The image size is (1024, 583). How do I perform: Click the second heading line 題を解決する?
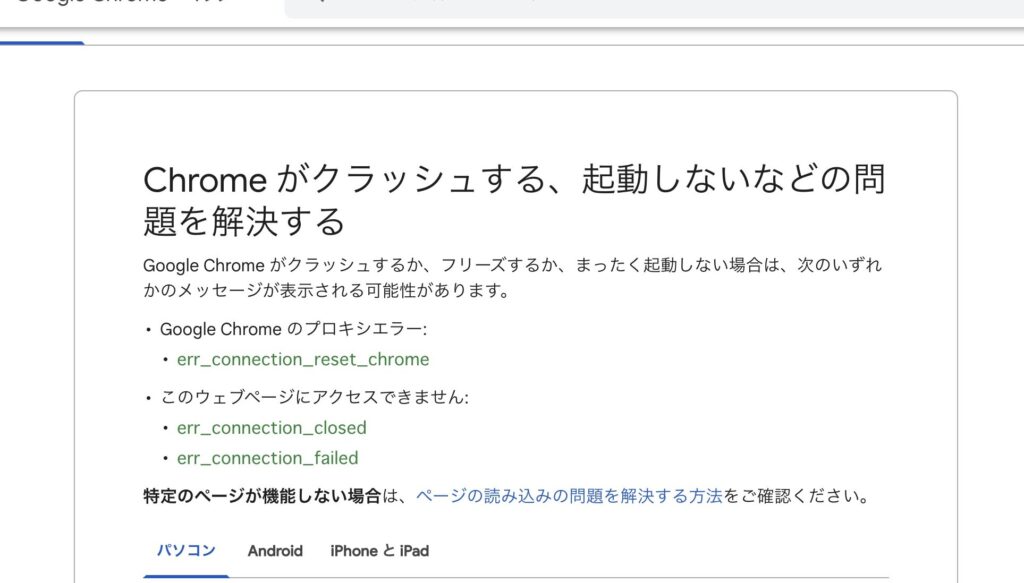244,221
